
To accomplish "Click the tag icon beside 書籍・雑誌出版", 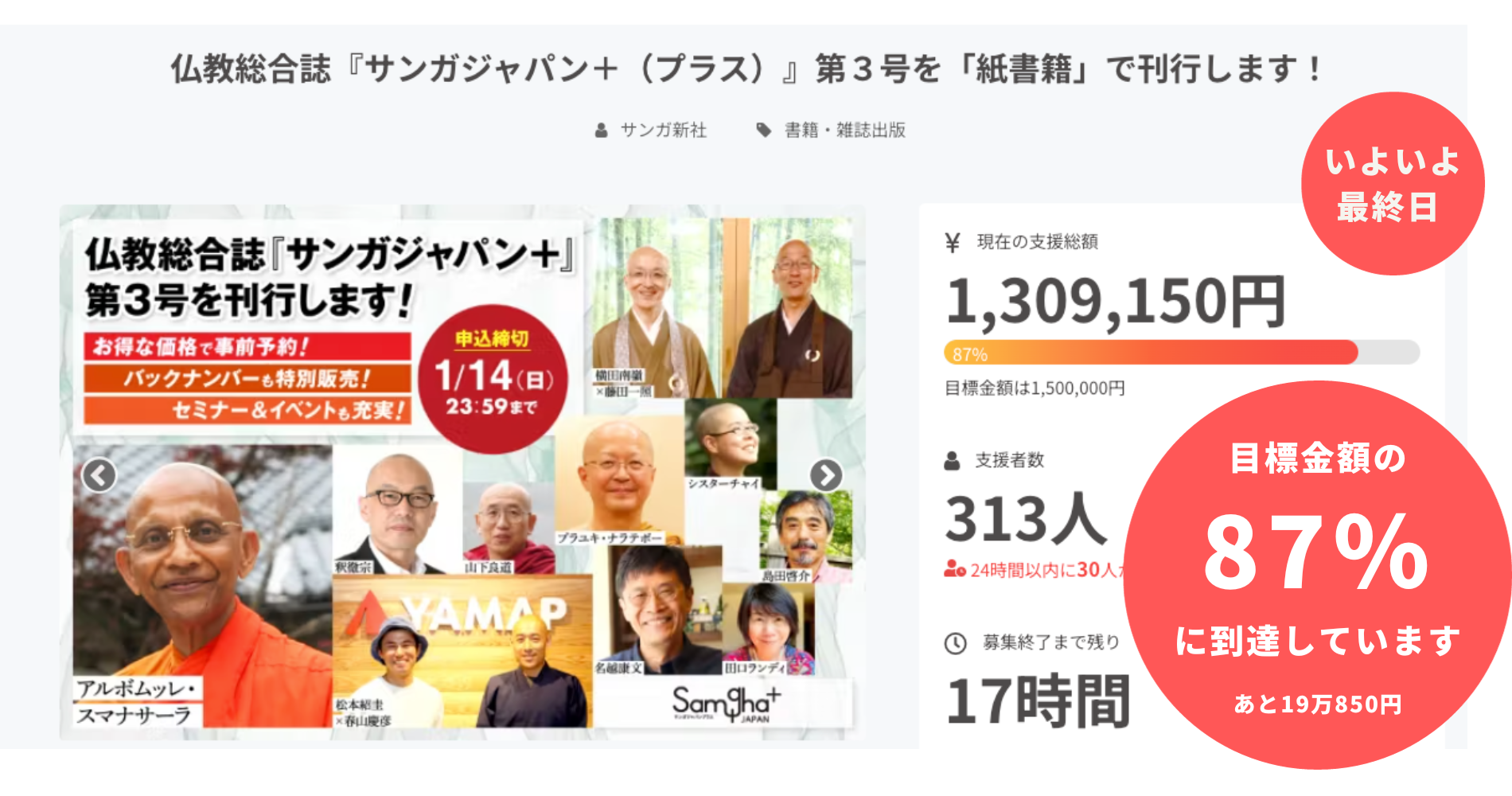I will click(764, 130).
